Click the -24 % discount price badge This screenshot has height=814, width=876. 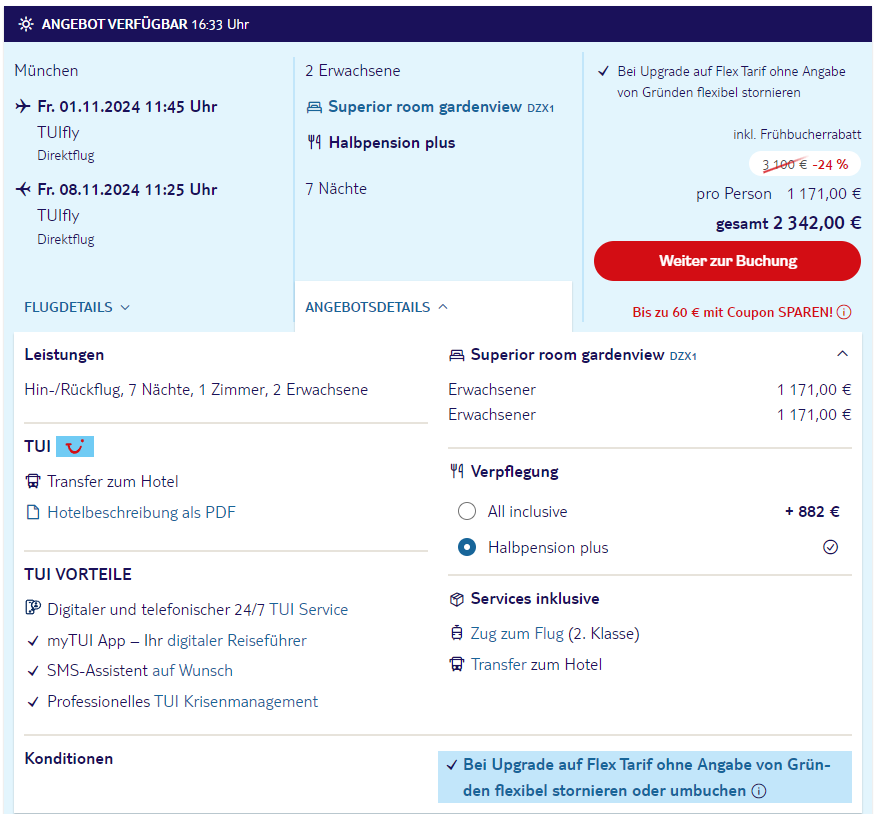pyautogui.click(x=804, y=164)
